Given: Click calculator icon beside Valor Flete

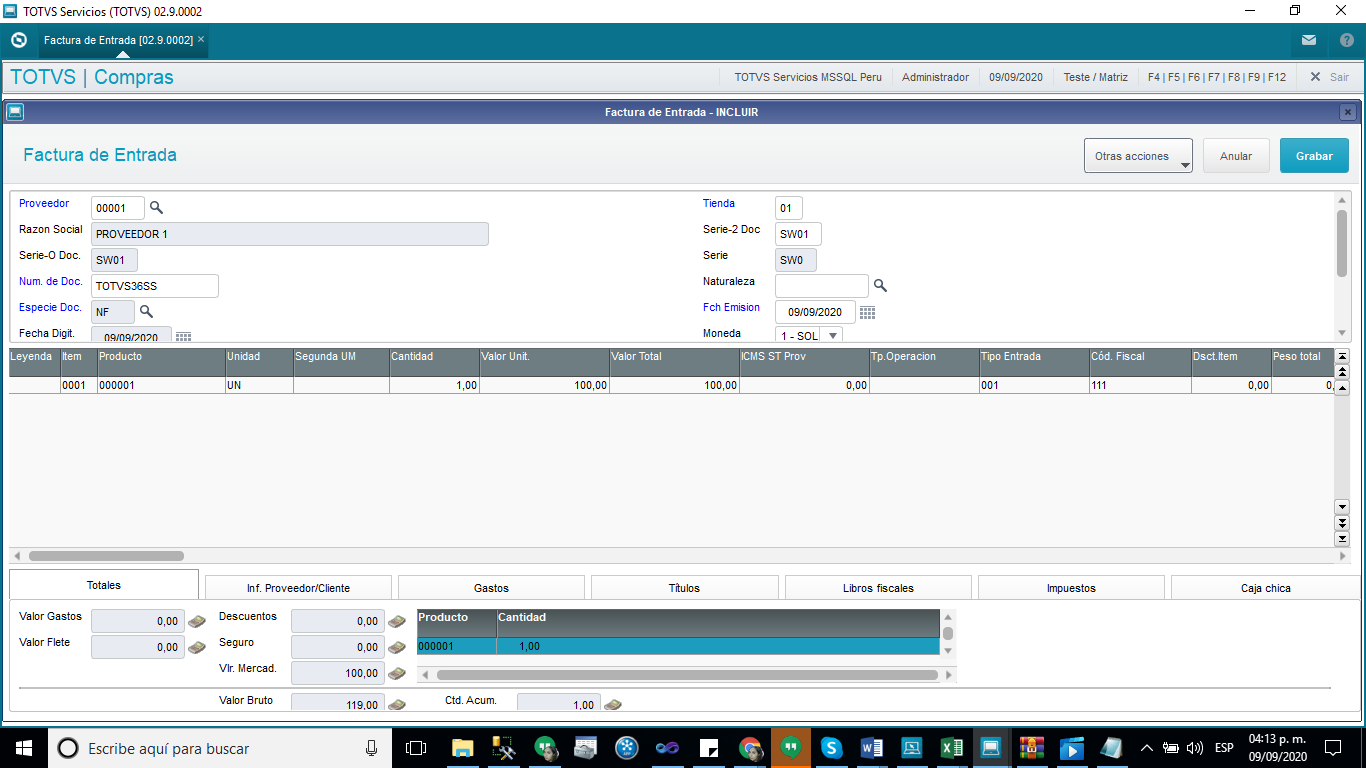Looking at the screenshot, I should (x=197, y=648).
